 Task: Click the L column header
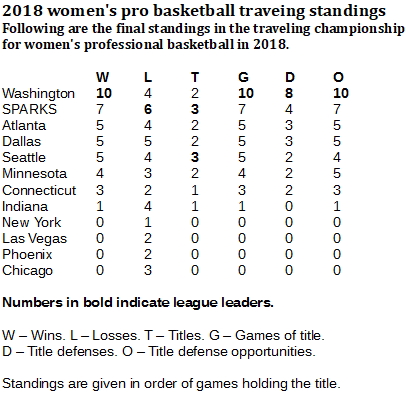point(148,77)
